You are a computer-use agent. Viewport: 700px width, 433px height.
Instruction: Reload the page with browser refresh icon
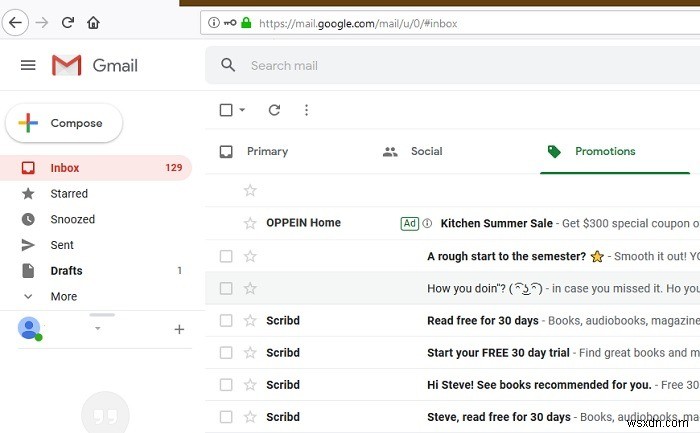(68, 22)
